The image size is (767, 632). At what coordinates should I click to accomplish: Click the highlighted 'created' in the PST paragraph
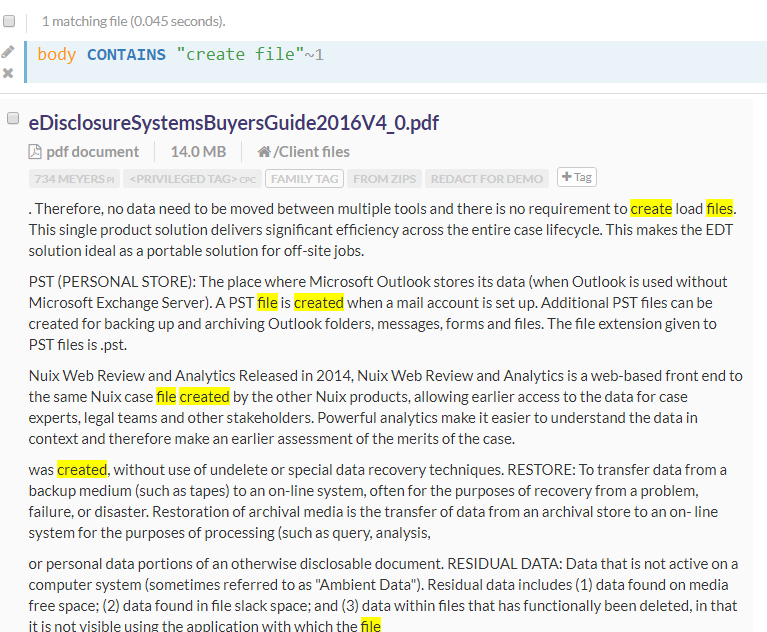tap(318, 302)
